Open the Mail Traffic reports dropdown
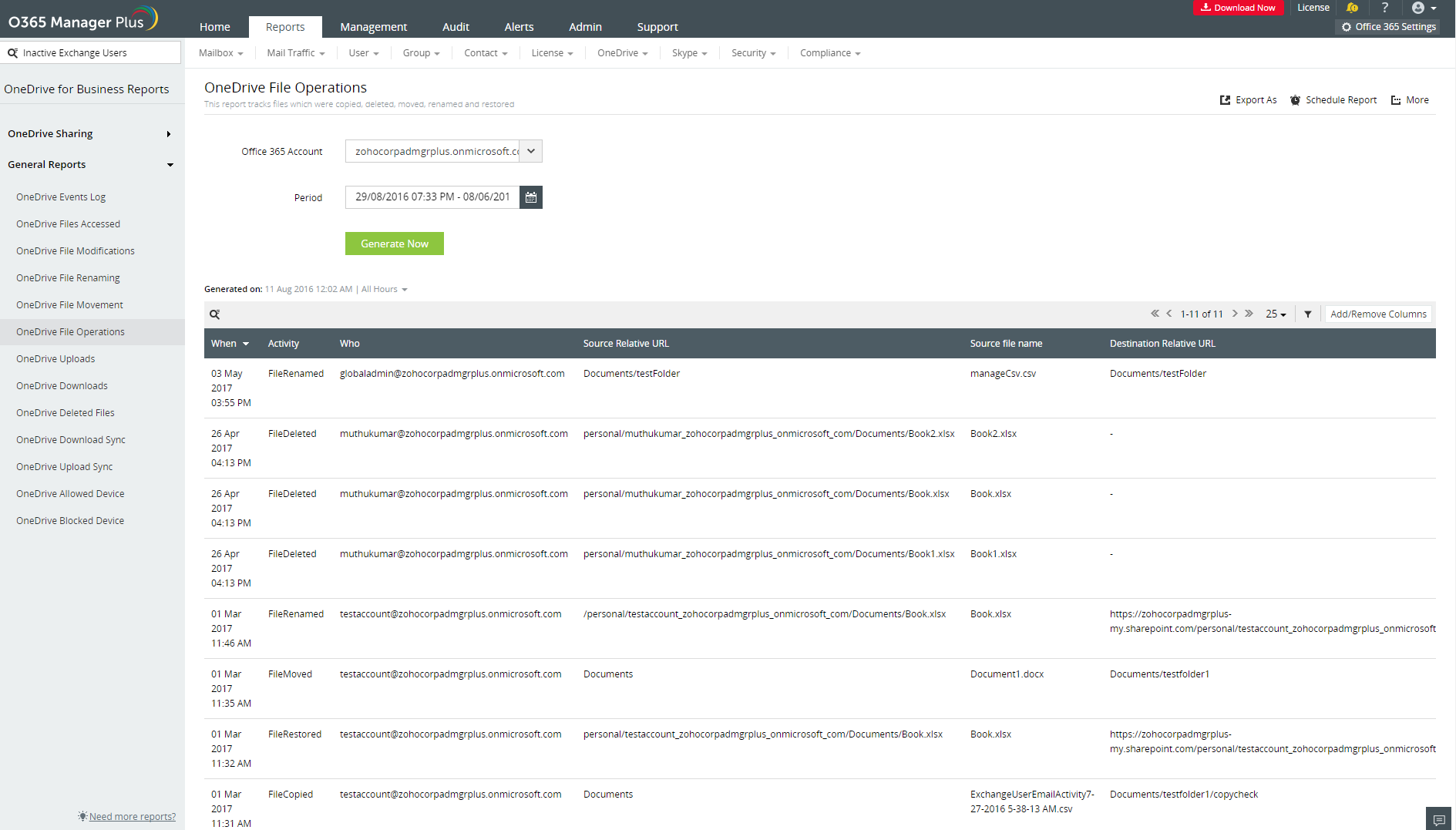The width and height of the screenshot is (1456, 830). pos(296,53)
